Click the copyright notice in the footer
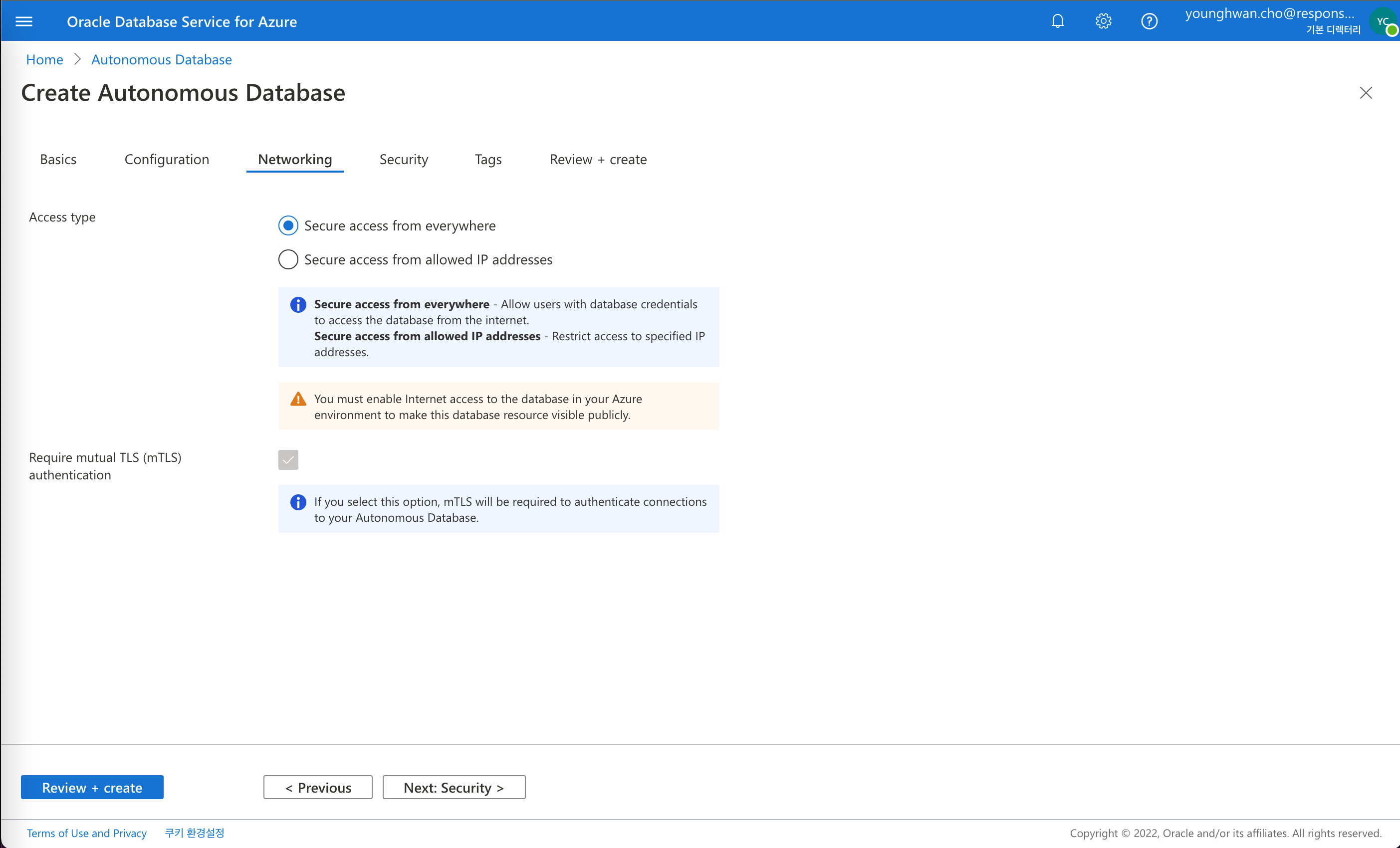The height and width of the screenshot is (848, 1400). (1225, 833)
